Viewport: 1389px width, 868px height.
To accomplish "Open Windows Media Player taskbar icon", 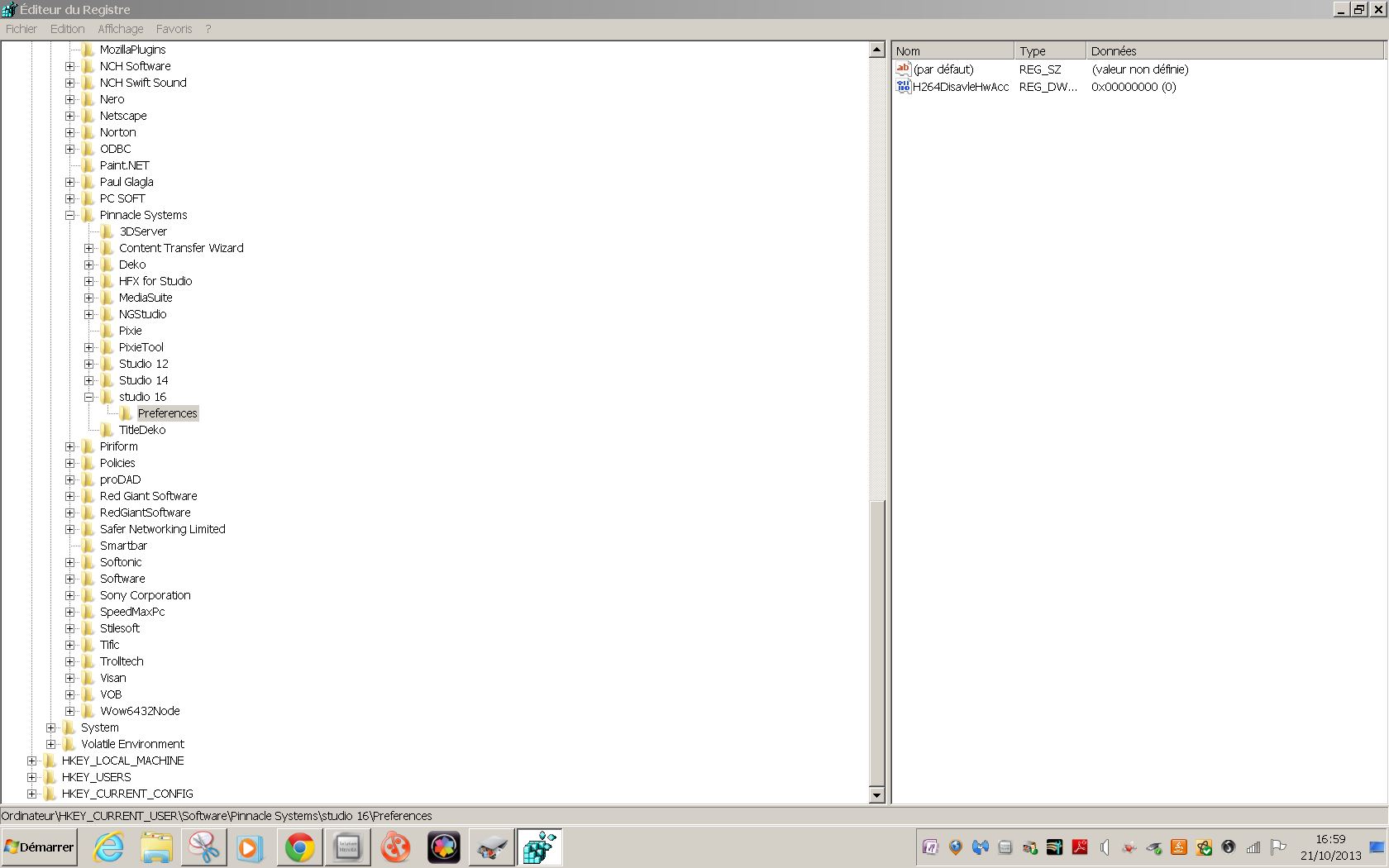I will tap(249, 847).
